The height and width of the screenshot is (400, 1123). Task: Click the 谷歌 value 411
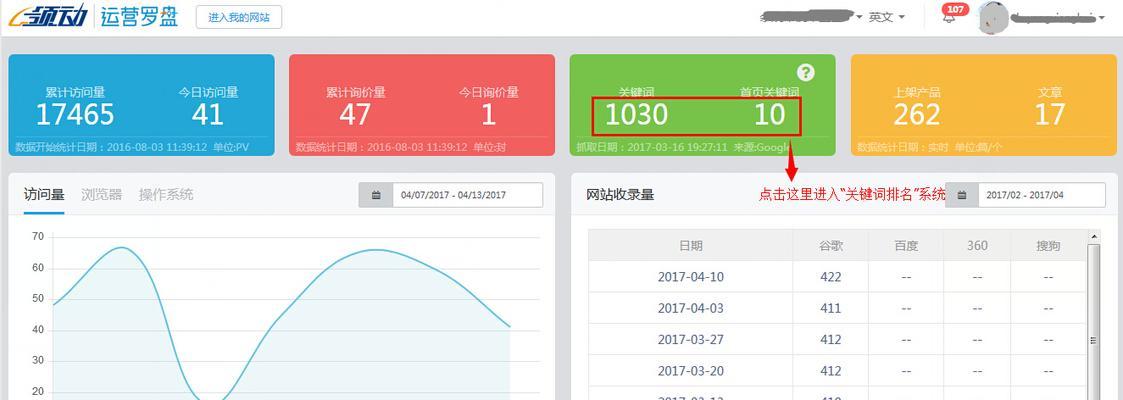tap(831, 308)
